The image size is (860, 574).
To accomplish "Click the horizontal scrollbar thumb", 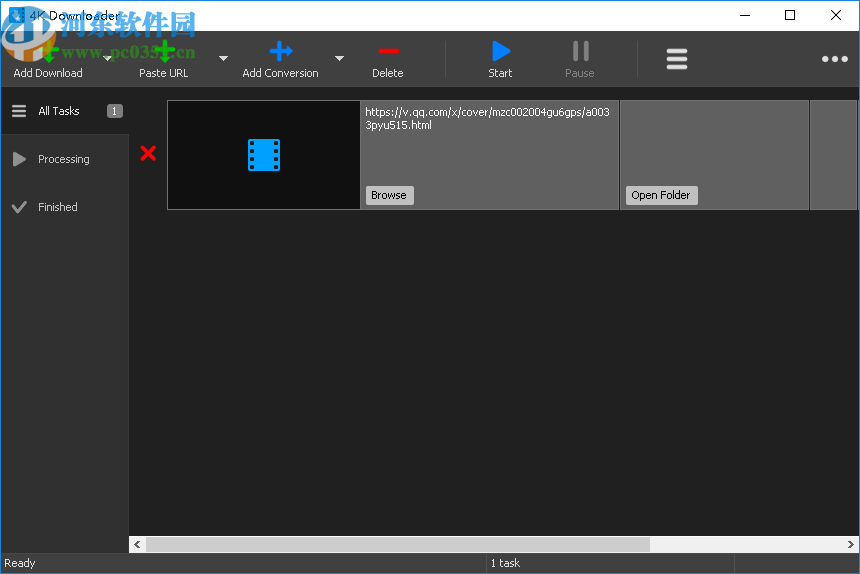I will click(x=398, y=544).
